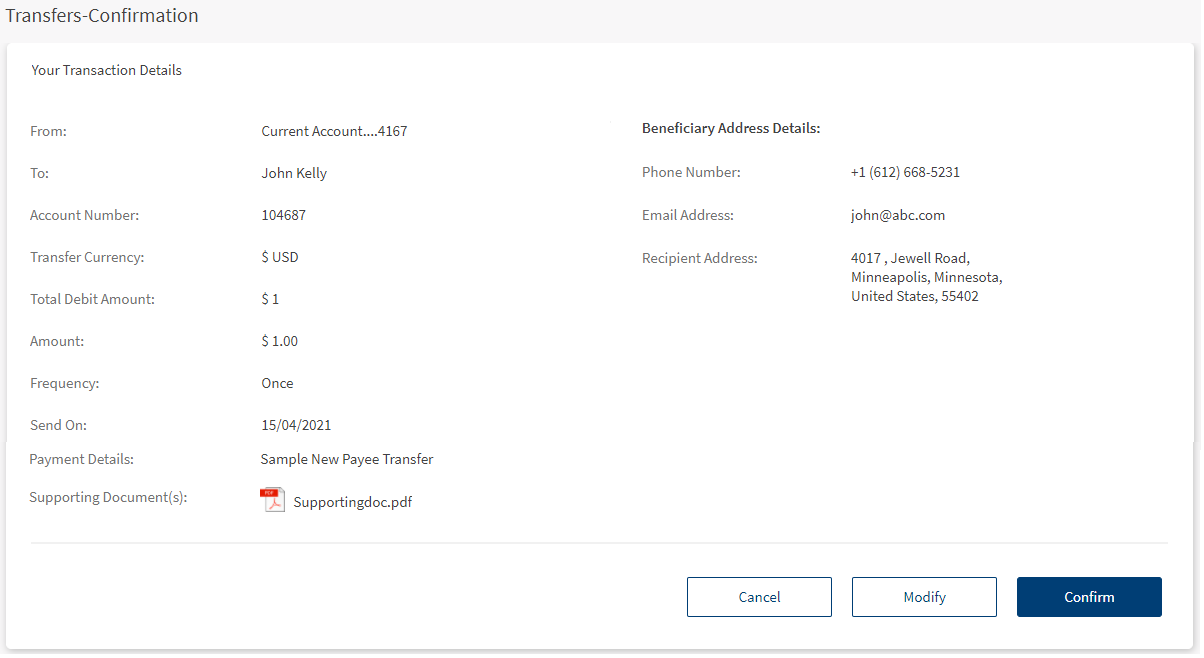Click the payee name John Kelly
This screenshot has width=1204, height=658.
click(x=294, y=173)
